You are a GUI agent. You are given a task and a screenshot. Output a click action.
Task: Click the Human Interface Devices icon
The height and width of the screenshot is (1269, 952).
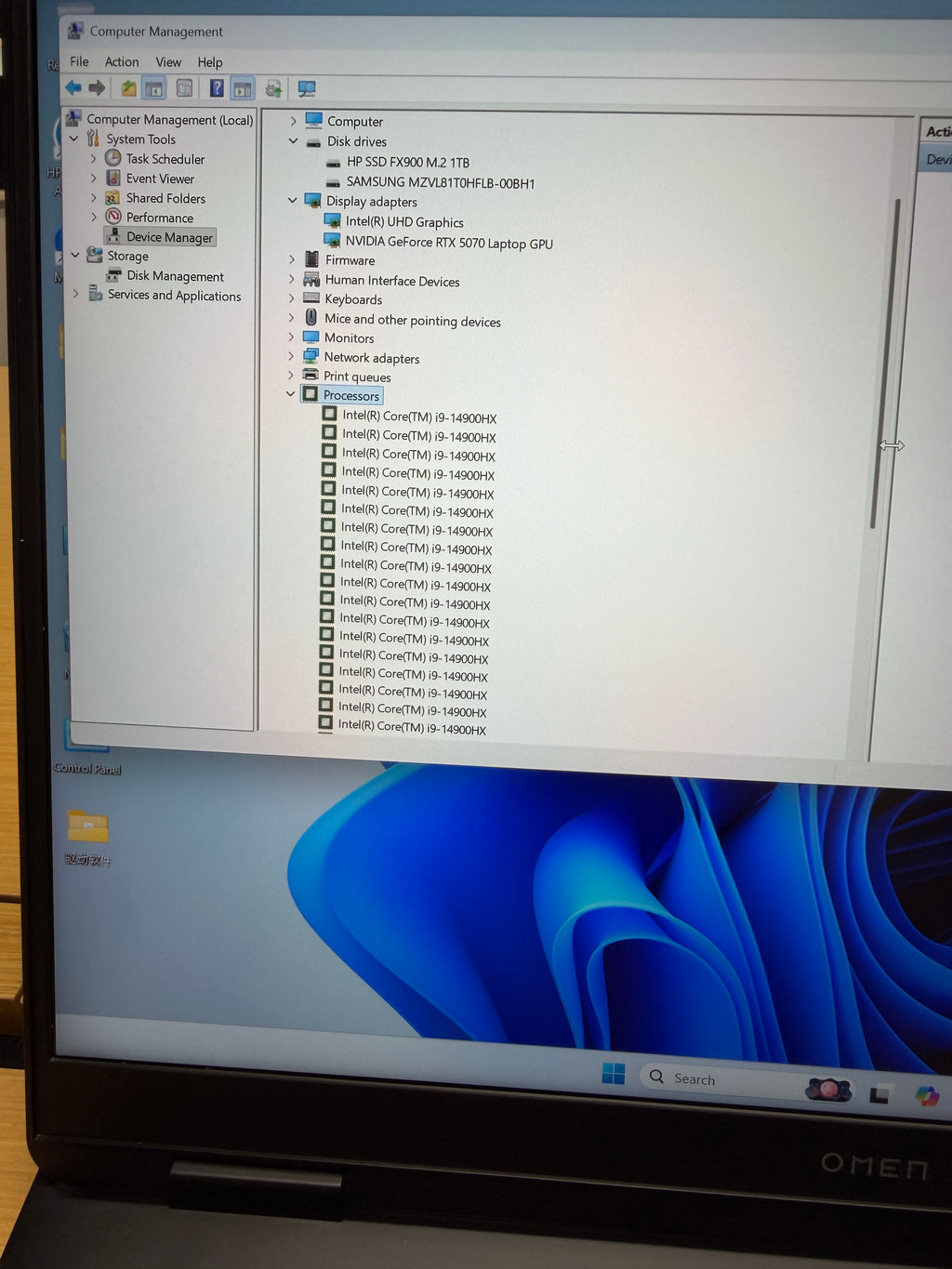click(x=311, y=279)
